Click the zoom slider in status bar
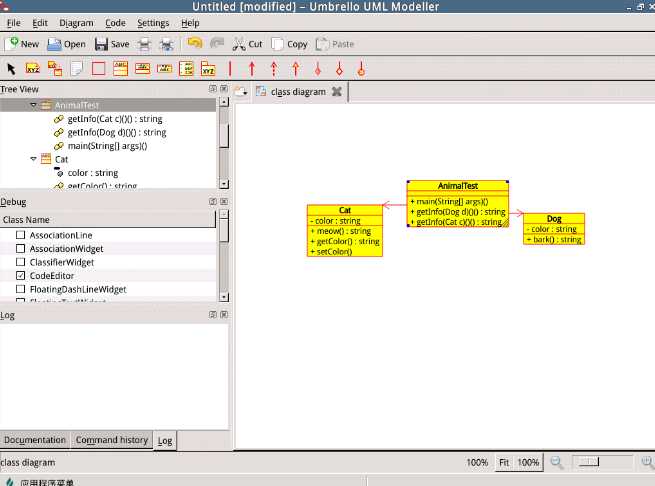The image size is (655, 486). (x=602, y=462)
